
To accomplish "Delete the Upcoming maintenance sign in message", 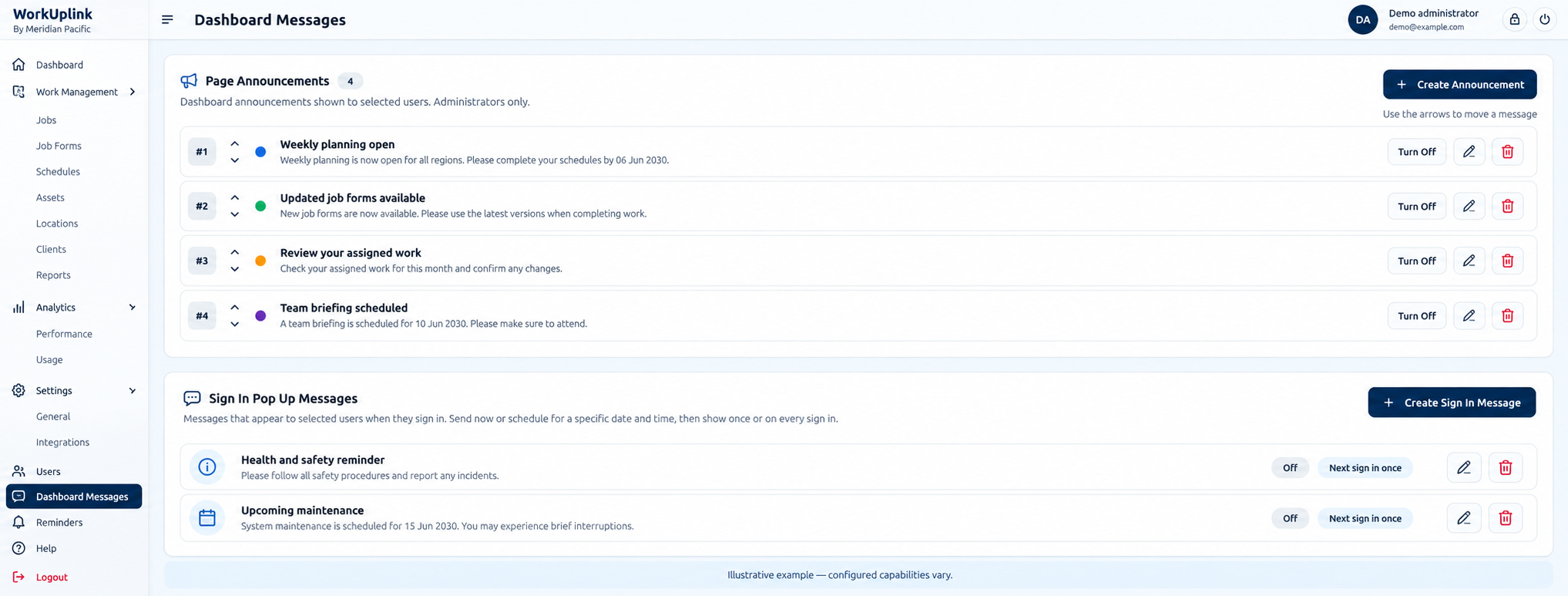I will [x=1505, y=518].
